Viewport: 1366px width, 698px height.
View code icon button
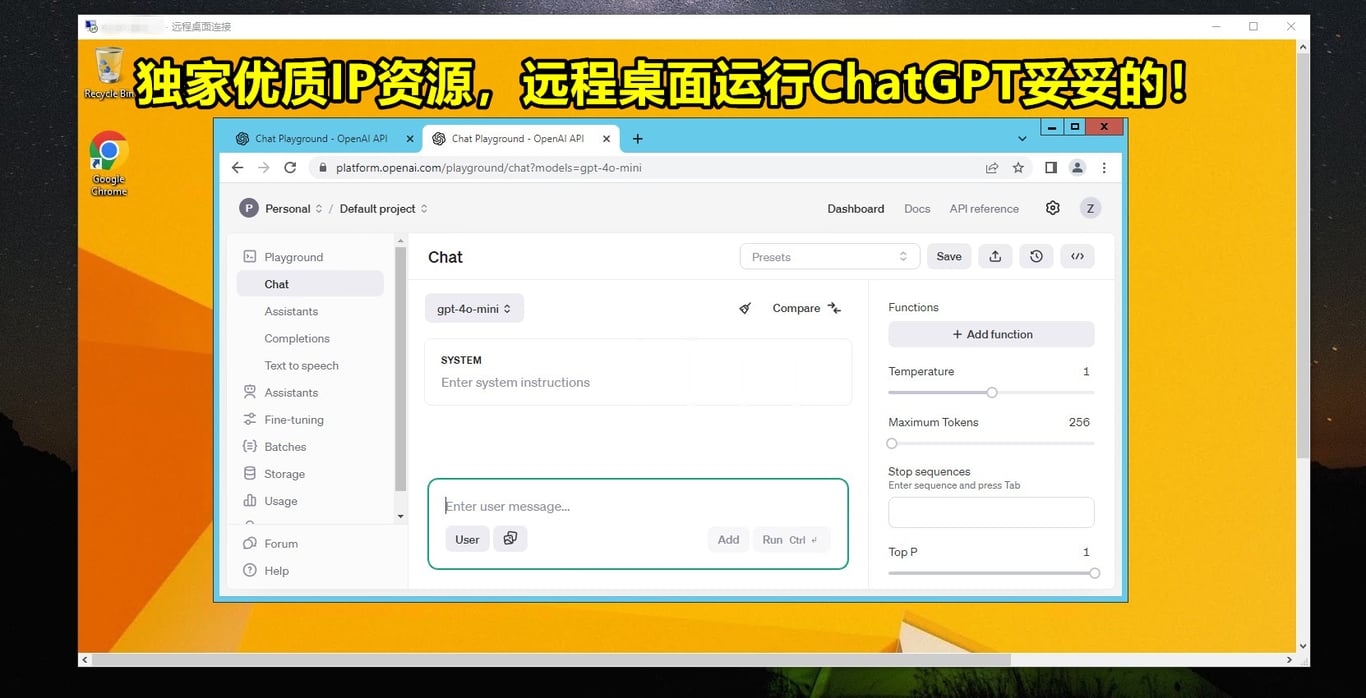[x=1077, y=257]
